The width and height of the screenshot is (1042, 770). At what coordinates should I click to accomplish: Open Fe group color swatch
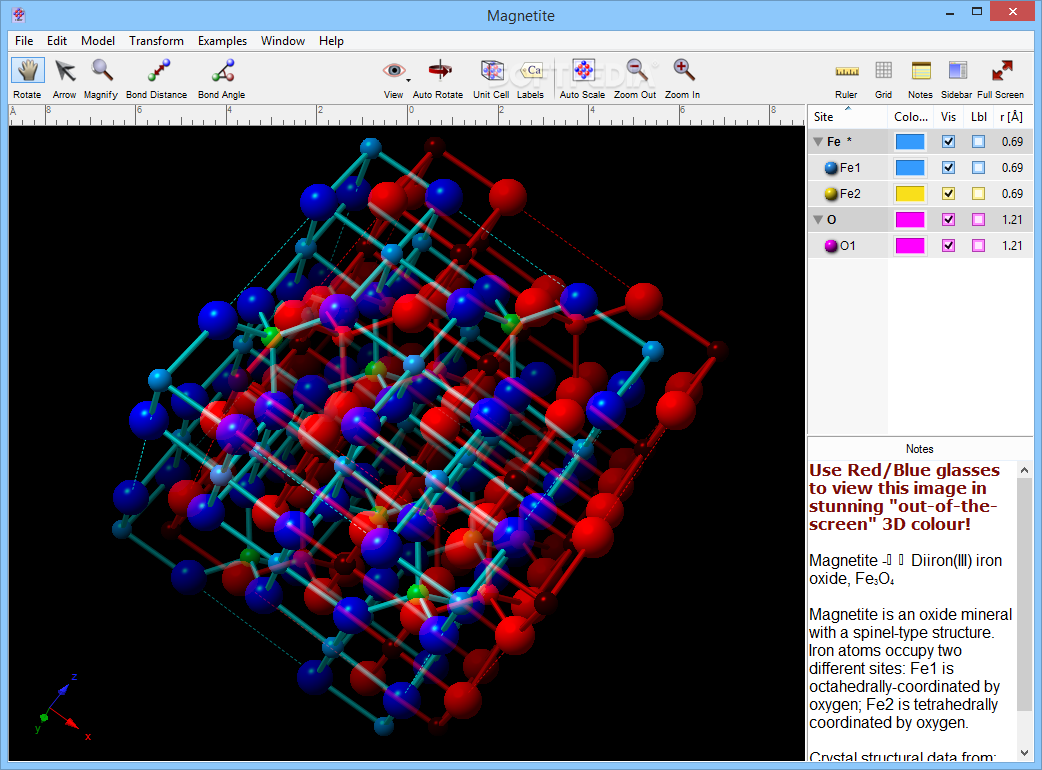point(910,142)
